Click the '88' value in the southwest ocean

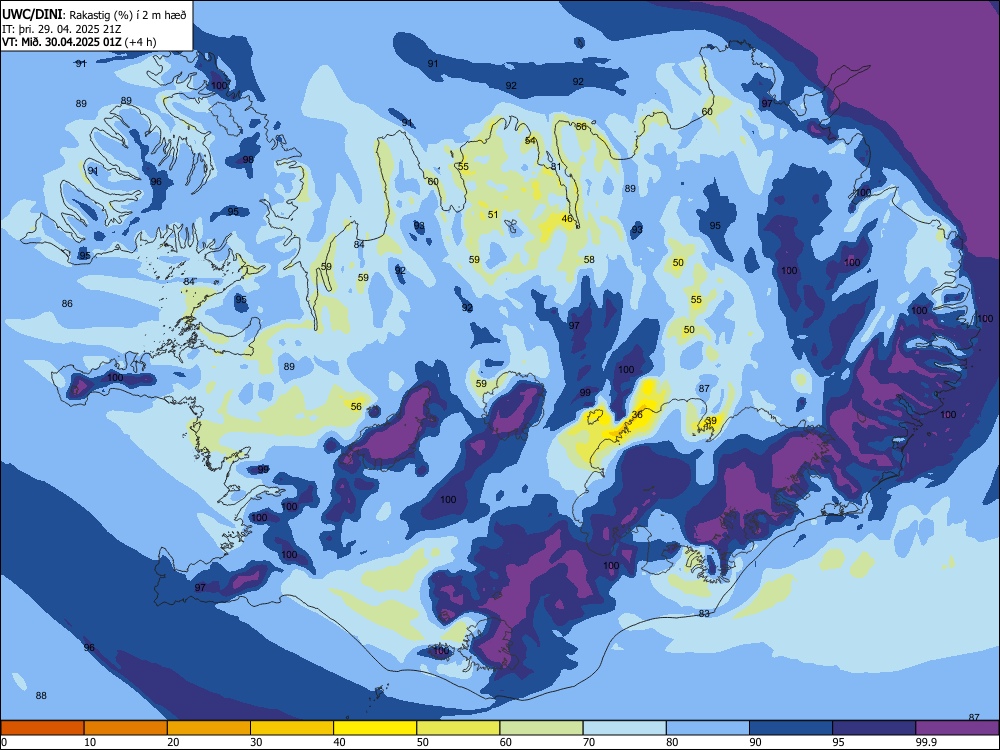(41, 696)
